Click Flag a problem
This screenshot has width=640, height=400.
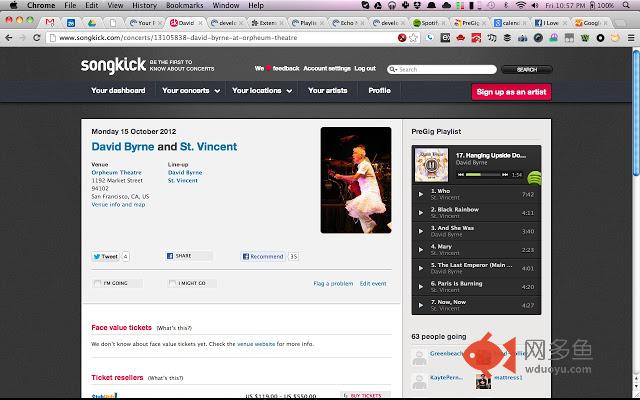coord(333,283)
